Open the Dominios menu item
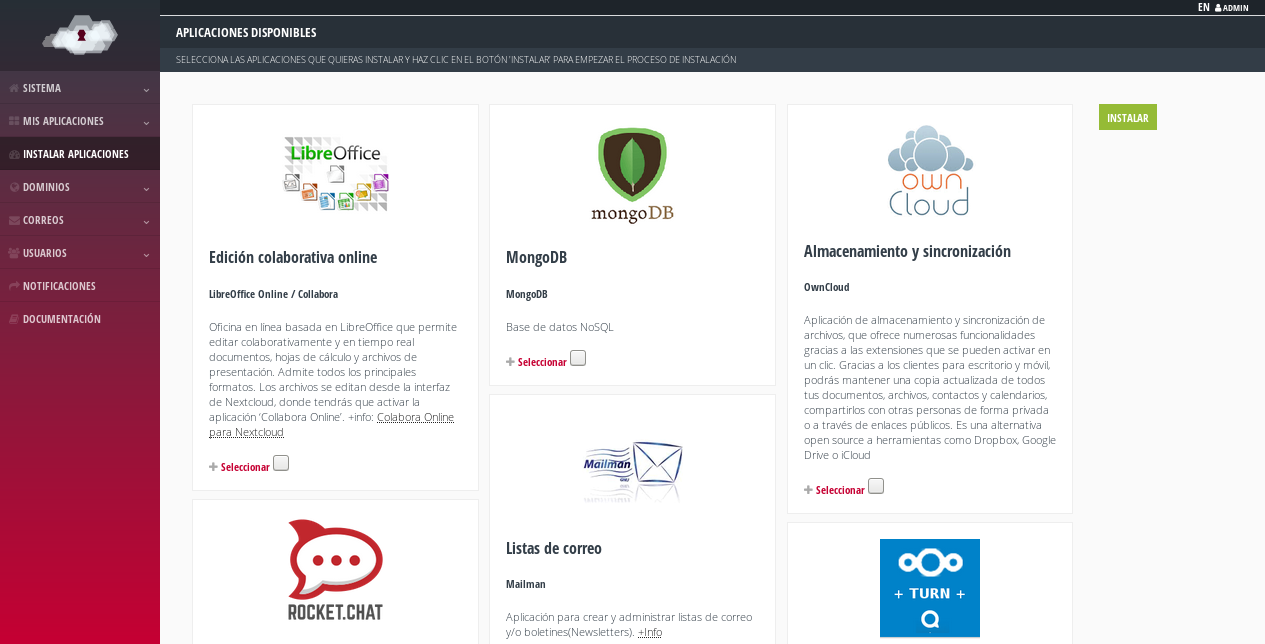Viewport: 1265px width, 644px height. pos(80,187)
